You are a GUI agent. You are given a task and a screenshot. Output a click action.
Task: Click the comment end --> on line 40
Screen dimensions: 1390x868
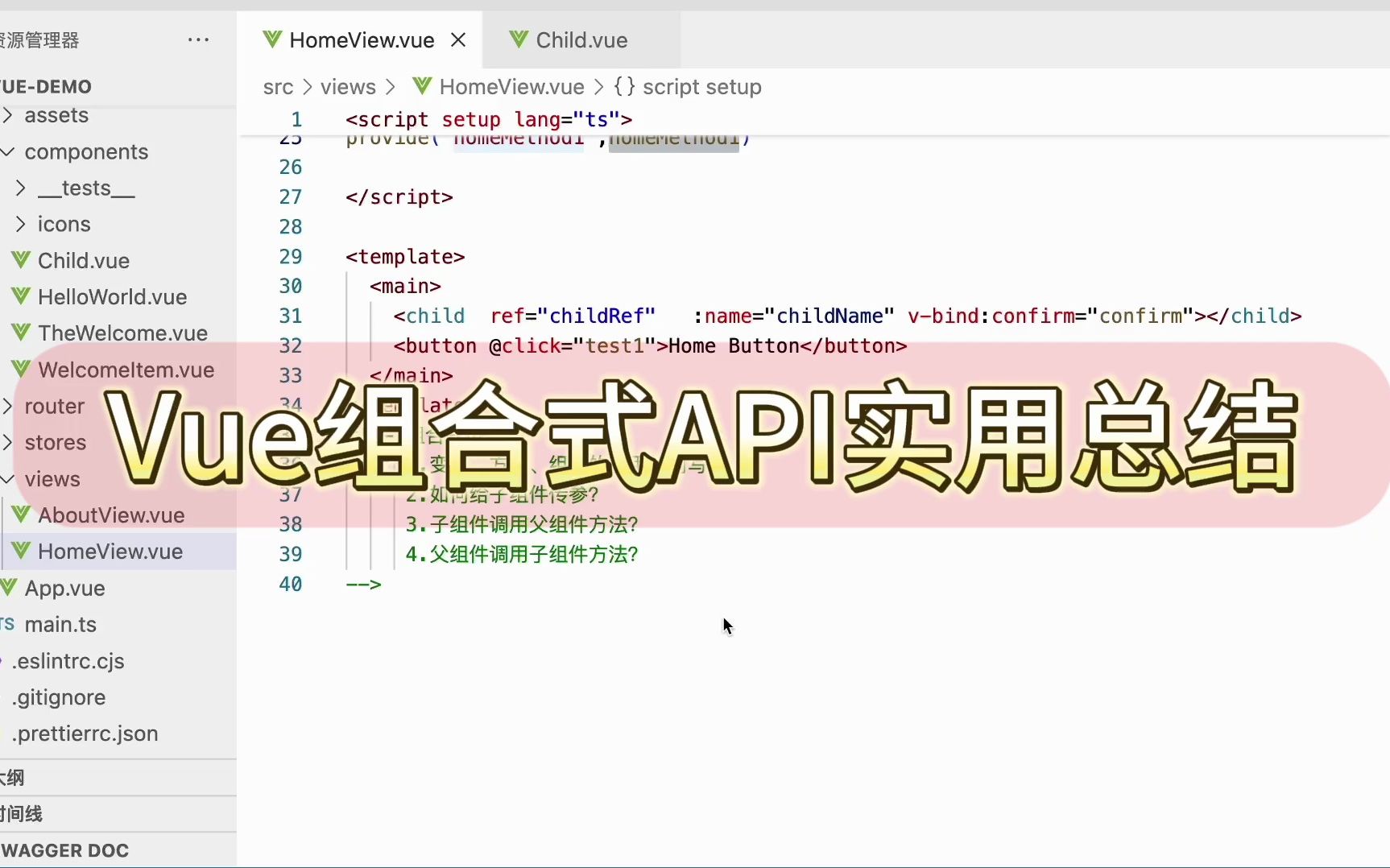coord(363,584)
